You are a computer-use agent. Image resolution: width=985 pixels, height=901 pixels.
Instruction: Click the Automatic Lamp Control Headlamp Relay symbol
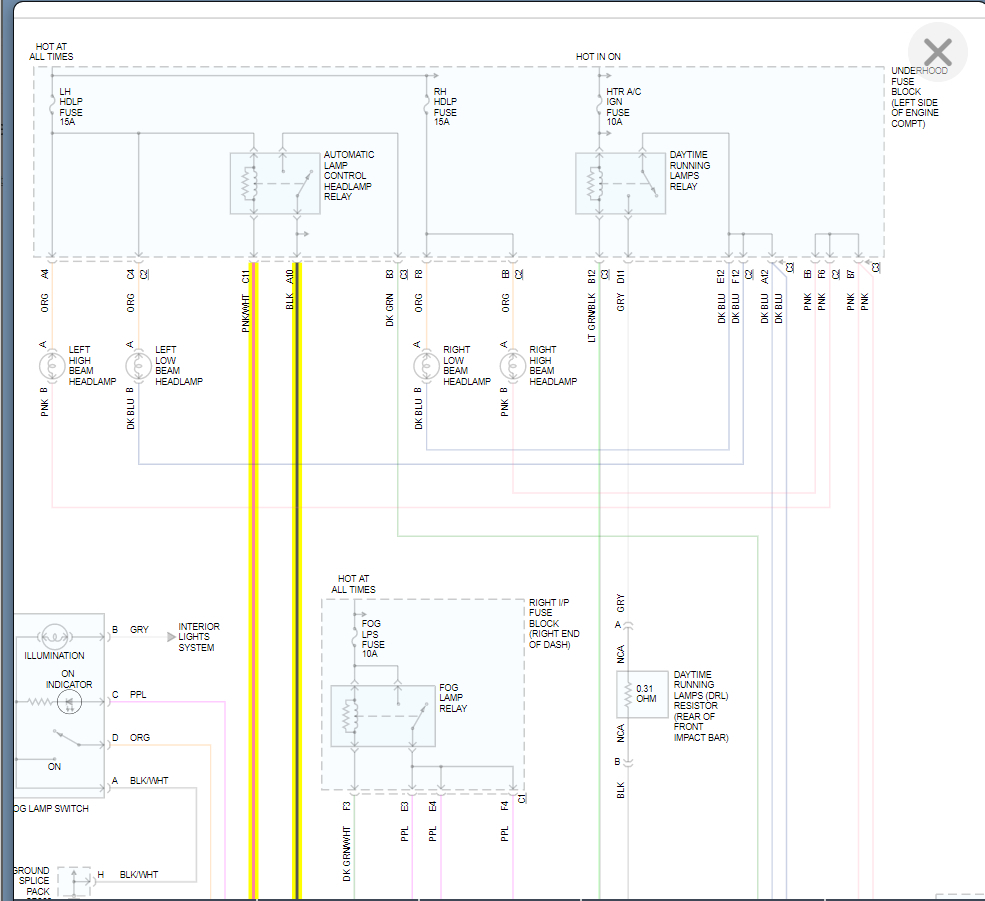[x=275, y=183]
